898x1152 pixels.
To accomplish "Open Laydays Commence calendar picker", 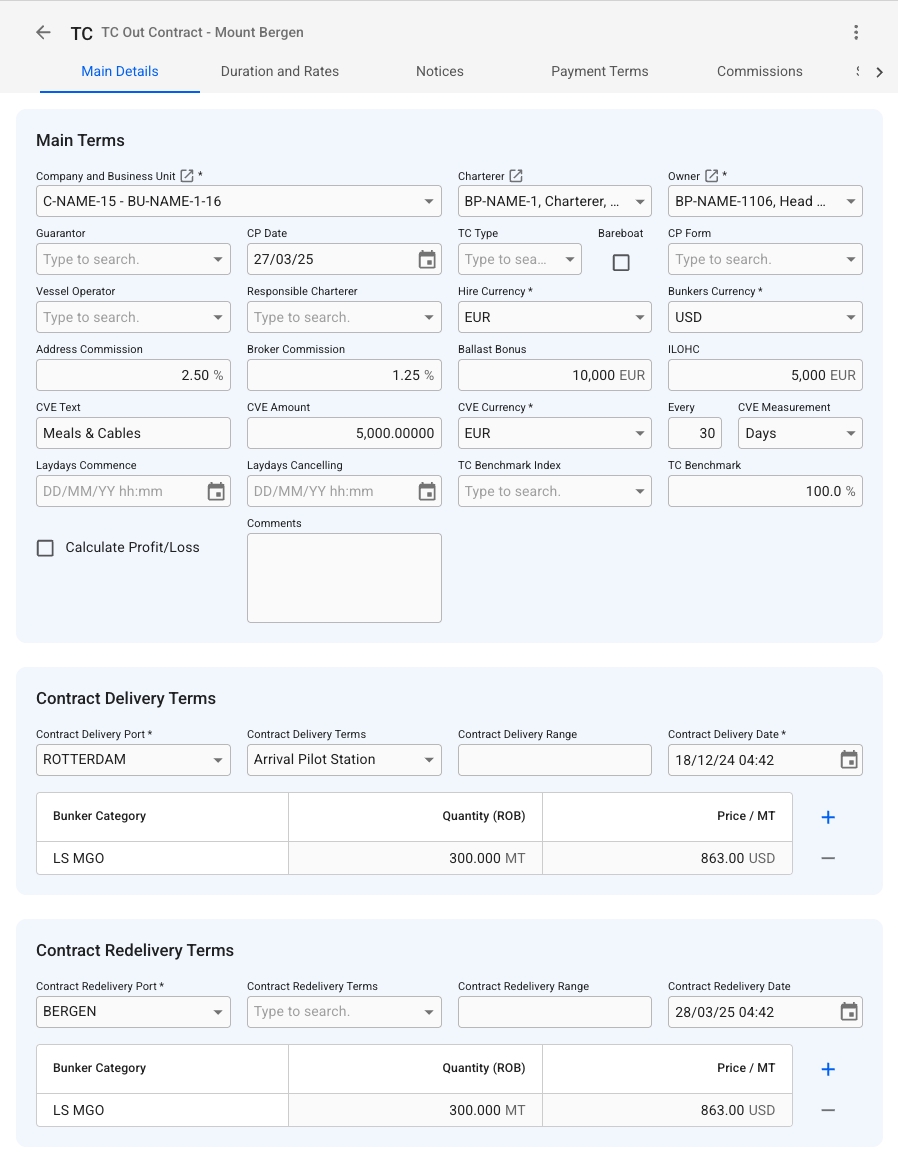I will (216, 492).
